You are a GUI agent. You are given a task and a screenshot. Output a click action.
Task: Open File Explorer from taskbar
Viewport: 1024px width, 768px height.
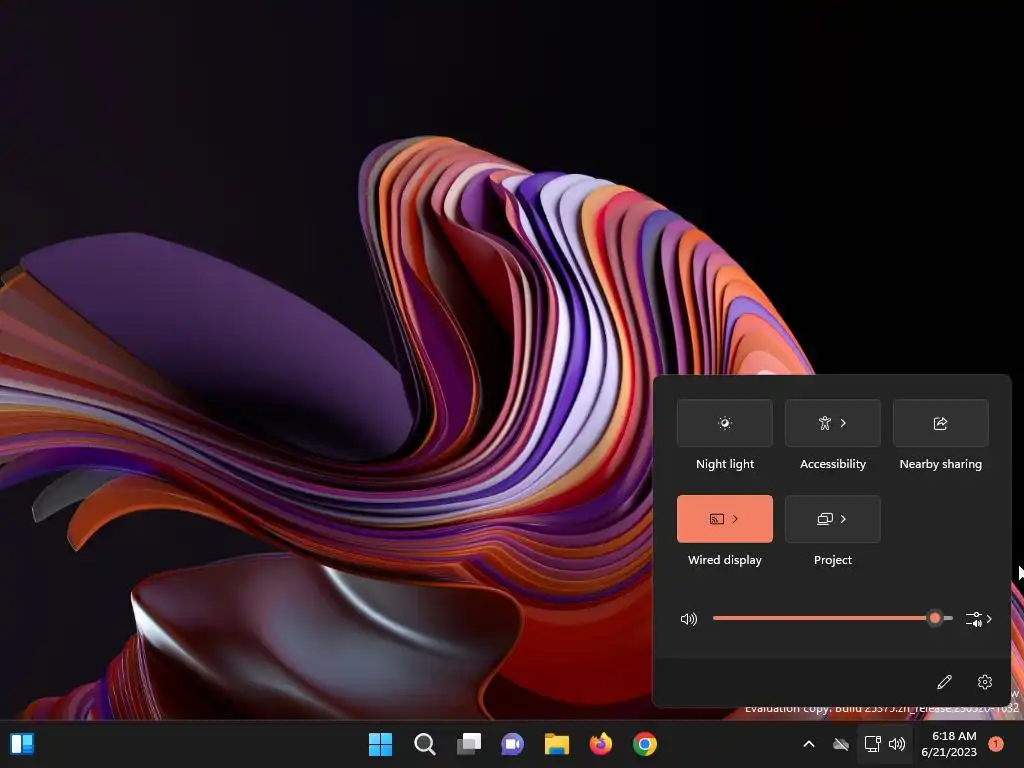[557, 744]
